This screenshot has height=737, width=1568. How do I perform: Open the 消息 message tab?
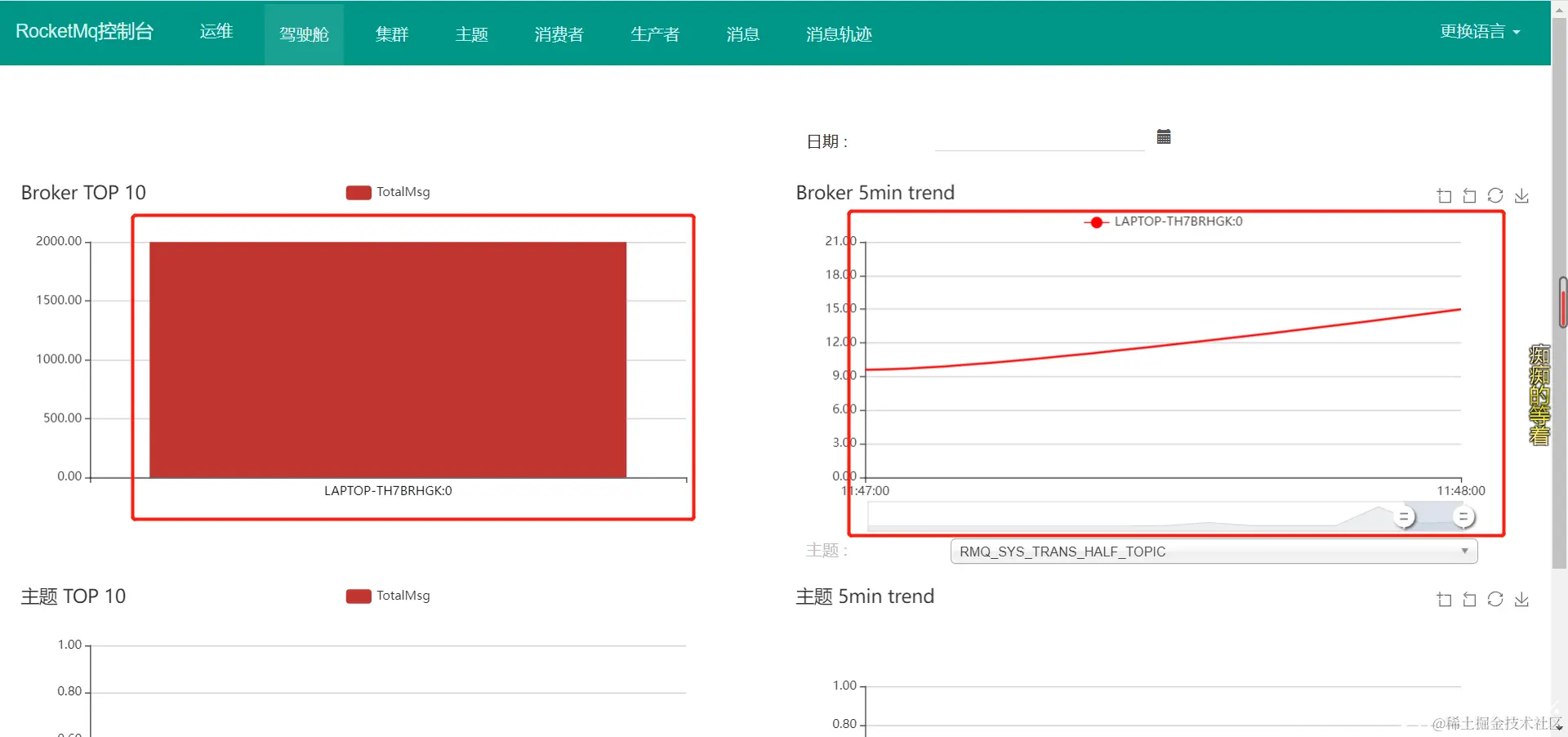pos(742,34)
